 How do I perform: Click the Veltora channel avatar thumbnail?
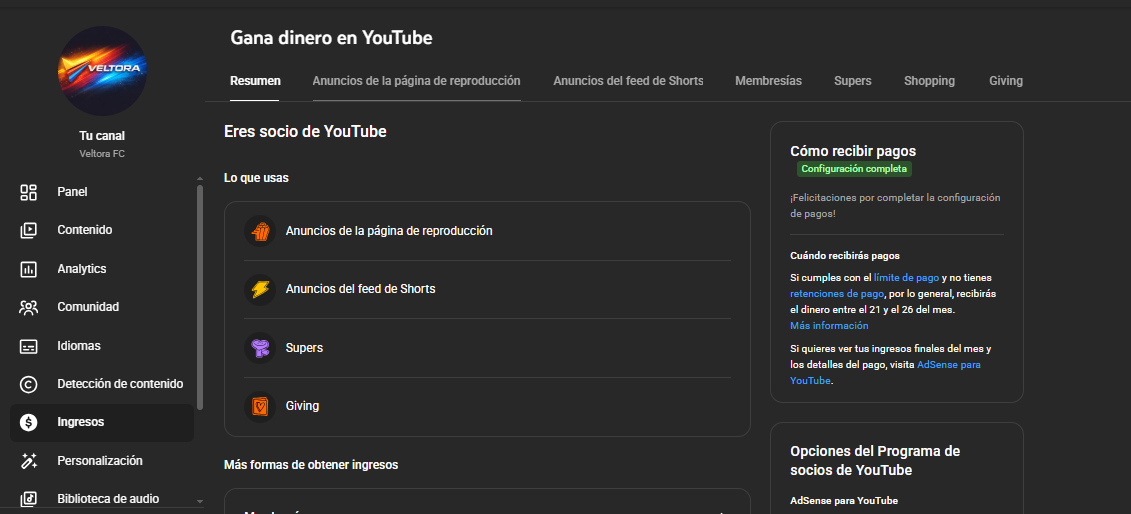click(102, 70)
